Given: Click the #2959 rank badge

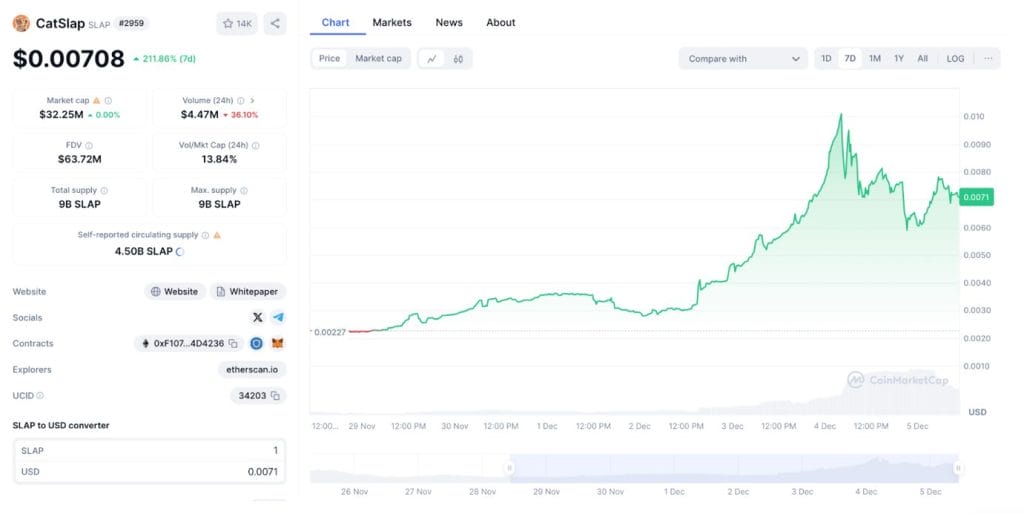Looking at the screenshot, I should point(131,24).
